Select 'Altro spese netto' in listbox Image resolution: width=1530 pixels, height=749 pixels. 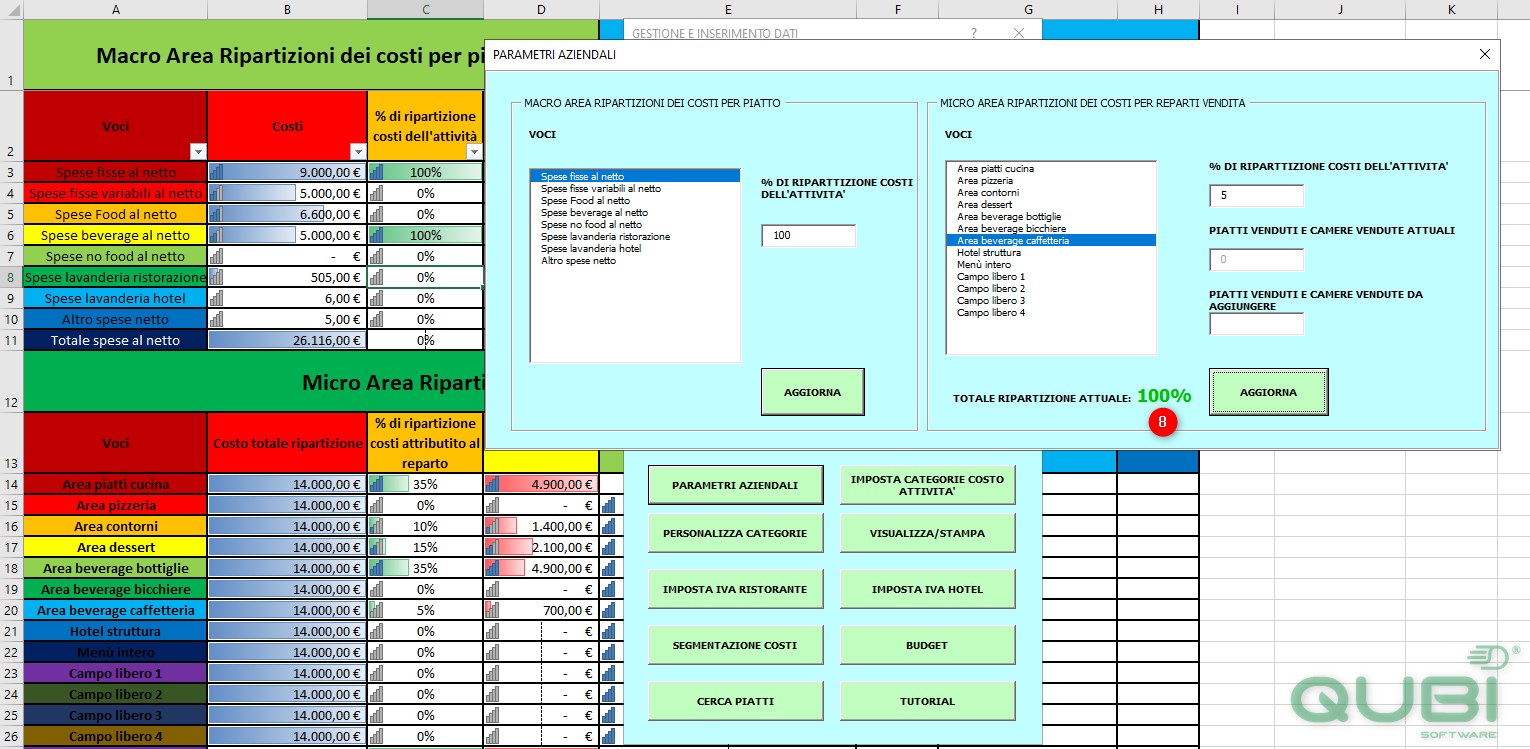(x=635, y=260)
